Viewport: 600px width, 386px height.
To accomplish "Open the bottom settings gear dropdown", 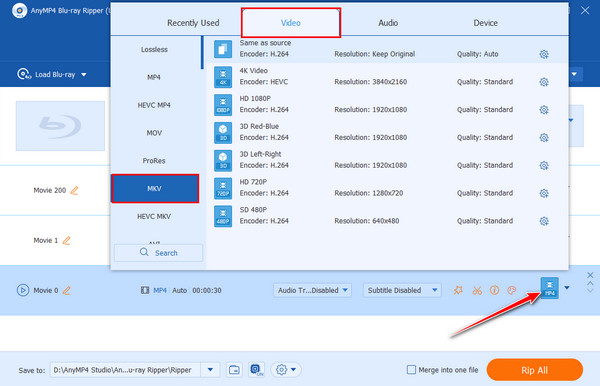I will (286, 370).
